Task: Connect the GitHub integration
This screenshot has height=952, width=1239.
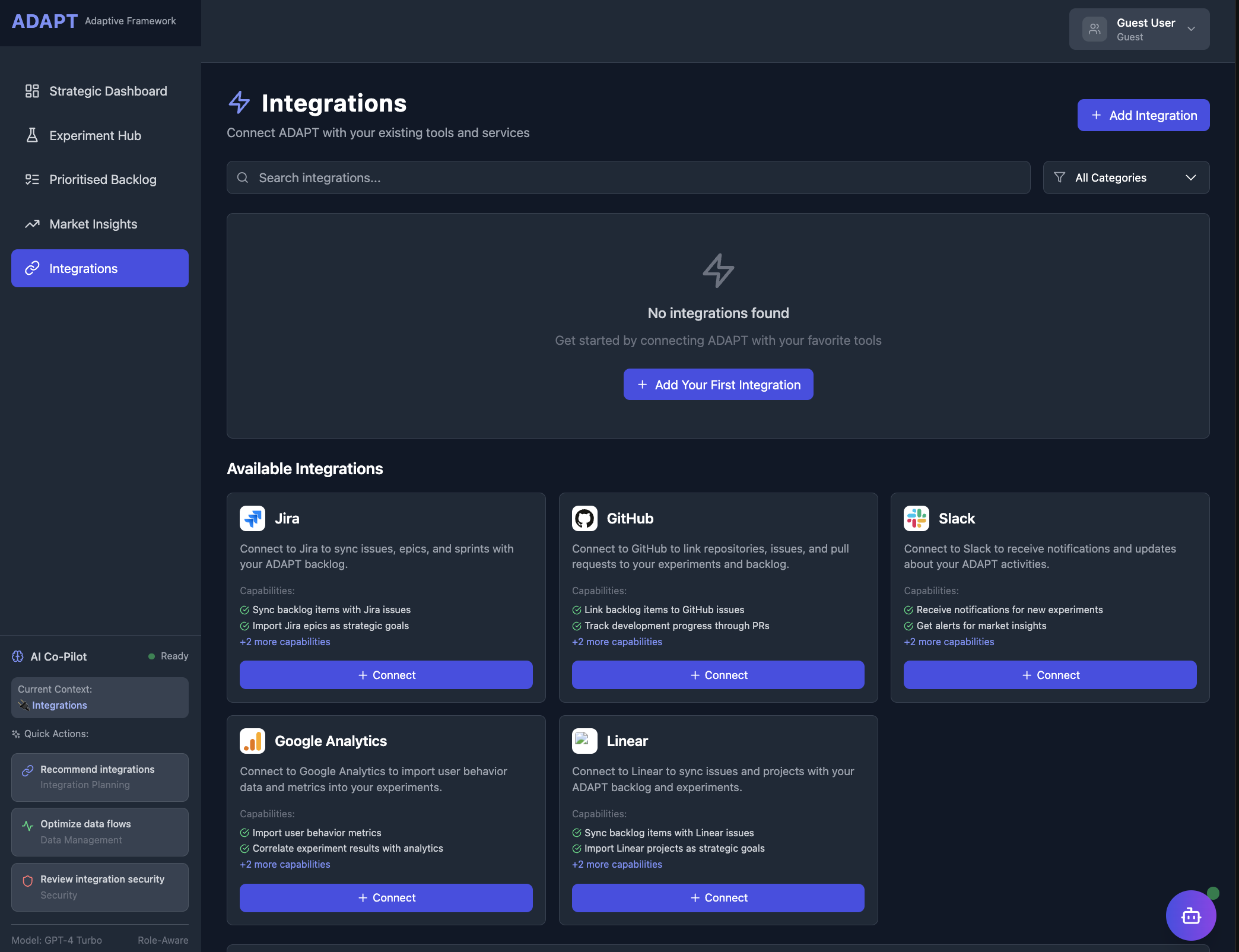Action: click(717, 675)
